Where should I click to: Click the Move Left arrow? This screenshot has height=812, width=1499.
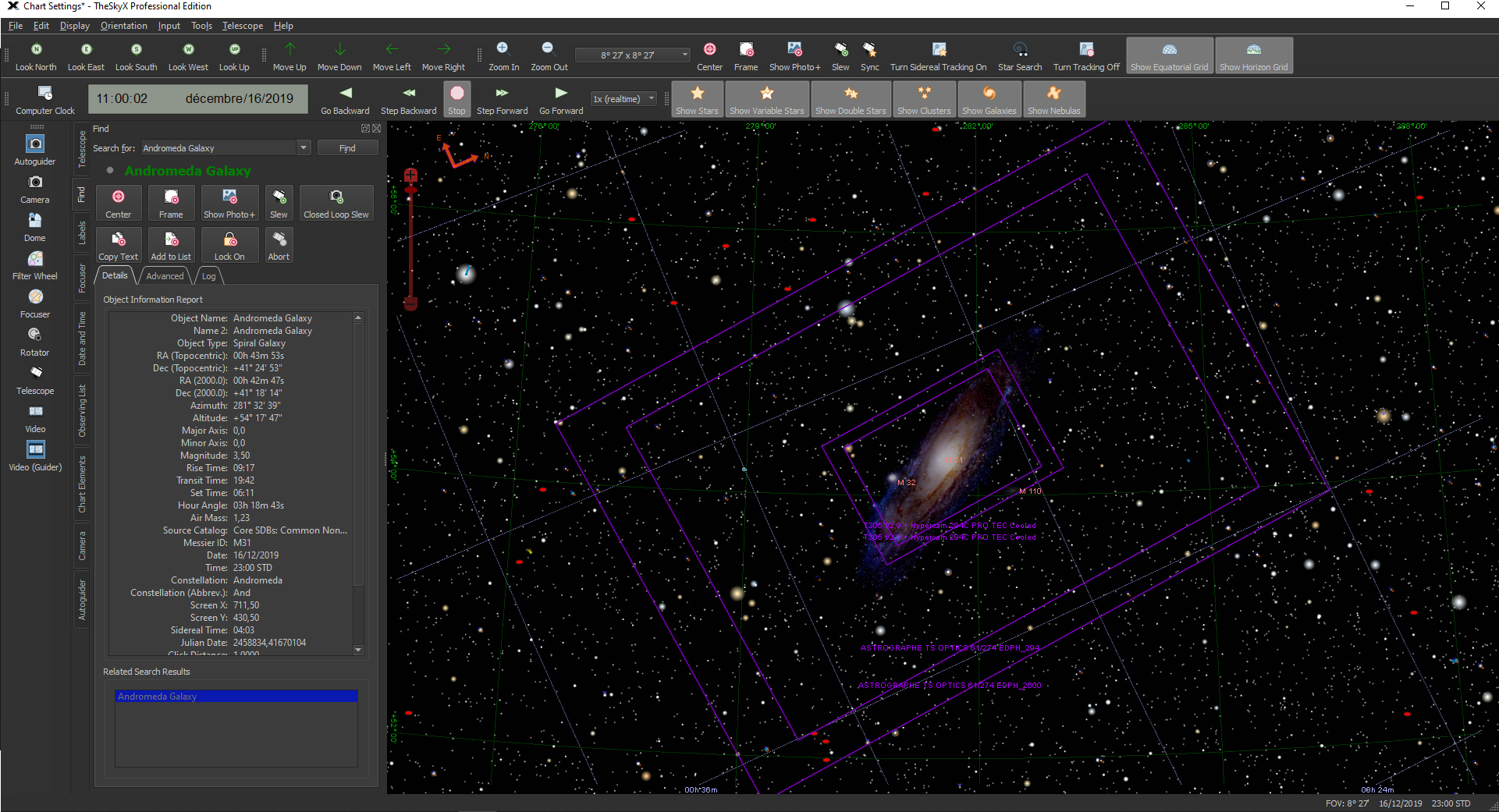(x=392, y=56)
